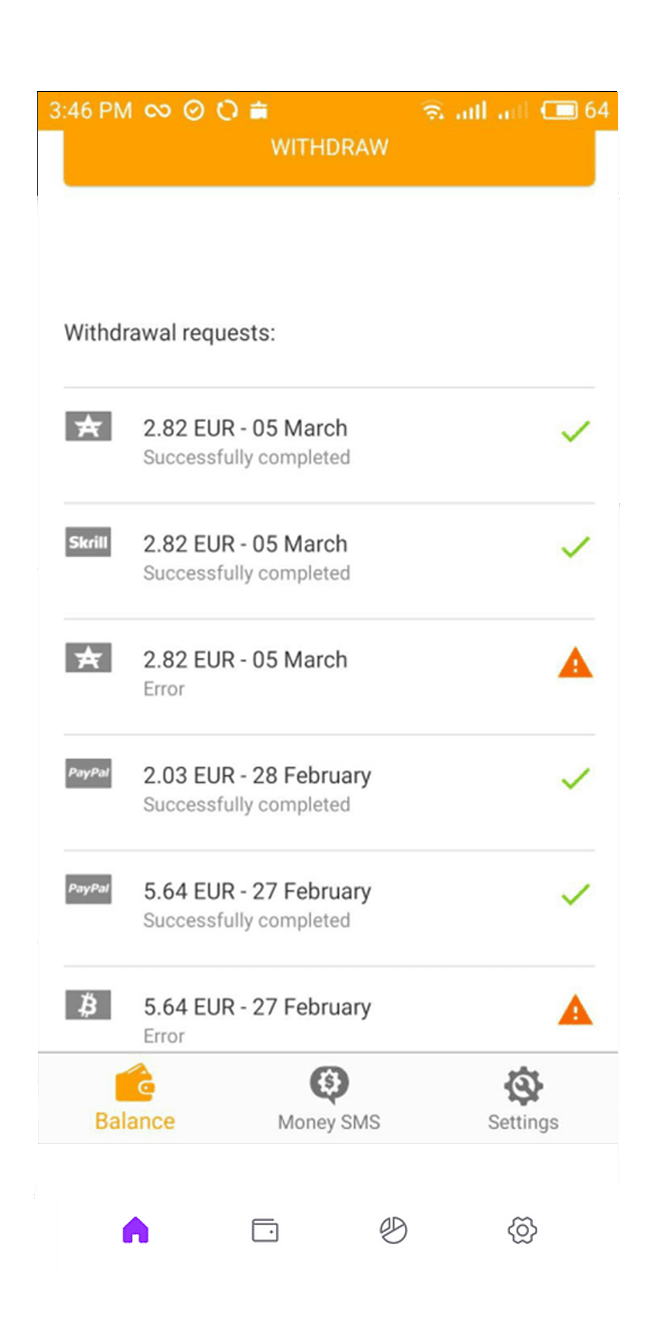Tap the pie chart icon in the phone navigation bar
Image resolution: width=656 pixels, height=1326 pixels.
pos(393,1232)
